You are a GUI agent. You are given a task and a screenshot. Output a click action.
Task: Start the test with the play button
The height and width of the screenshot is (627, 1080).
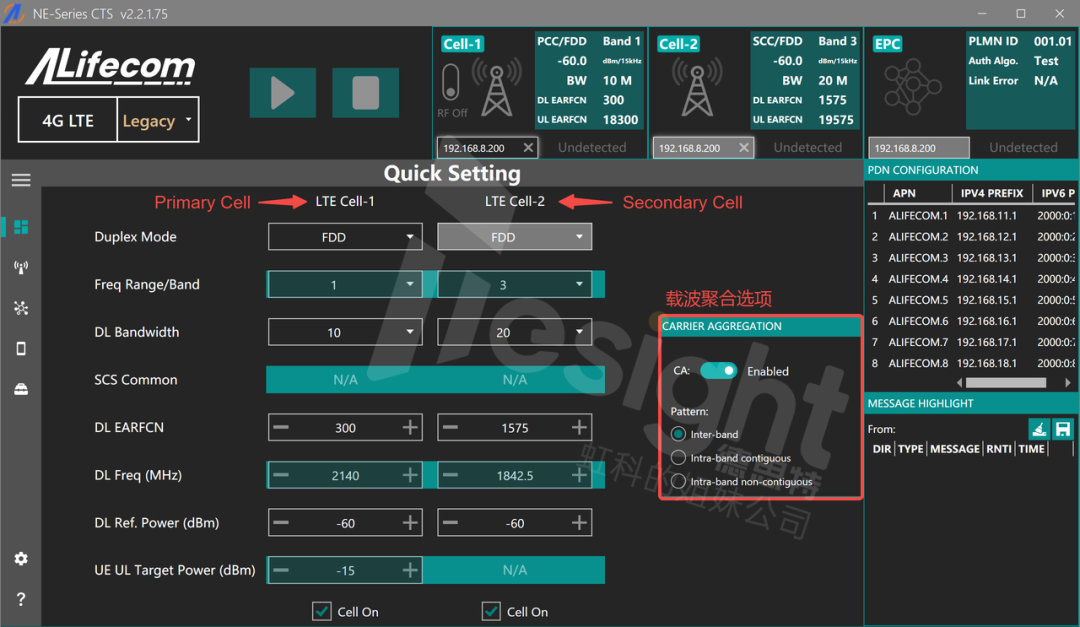click(282, 92)
